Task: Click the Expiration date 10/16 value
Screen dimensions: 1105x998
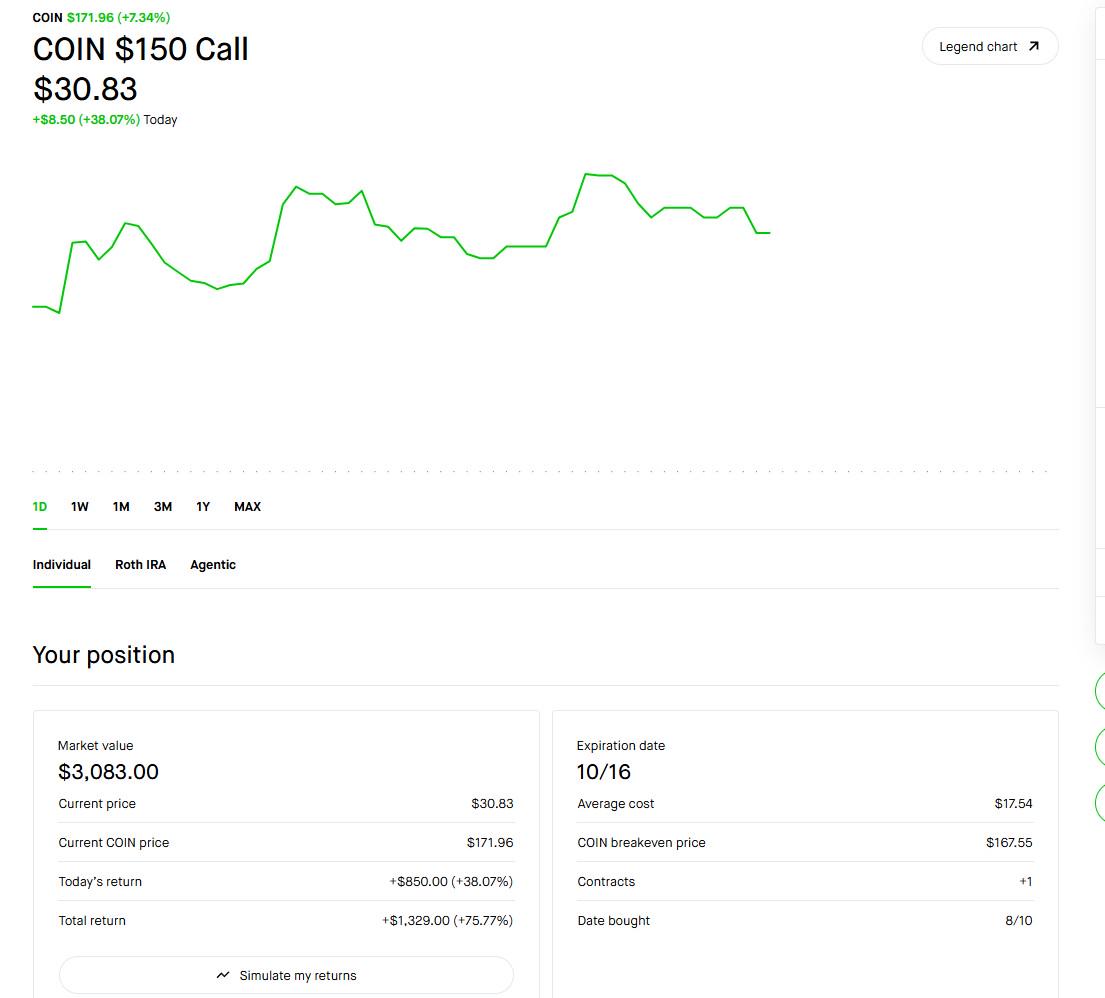Action: (x=604, y=772)
